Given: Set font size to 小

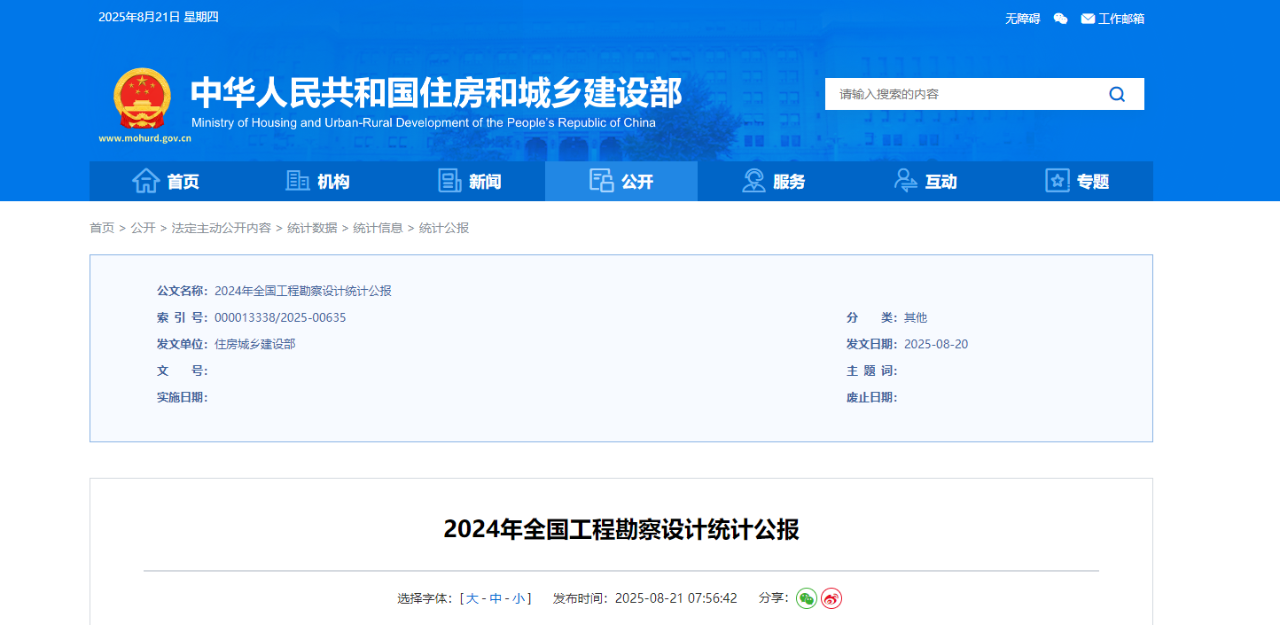Looking at the screenshot, I should coord(518,598).
